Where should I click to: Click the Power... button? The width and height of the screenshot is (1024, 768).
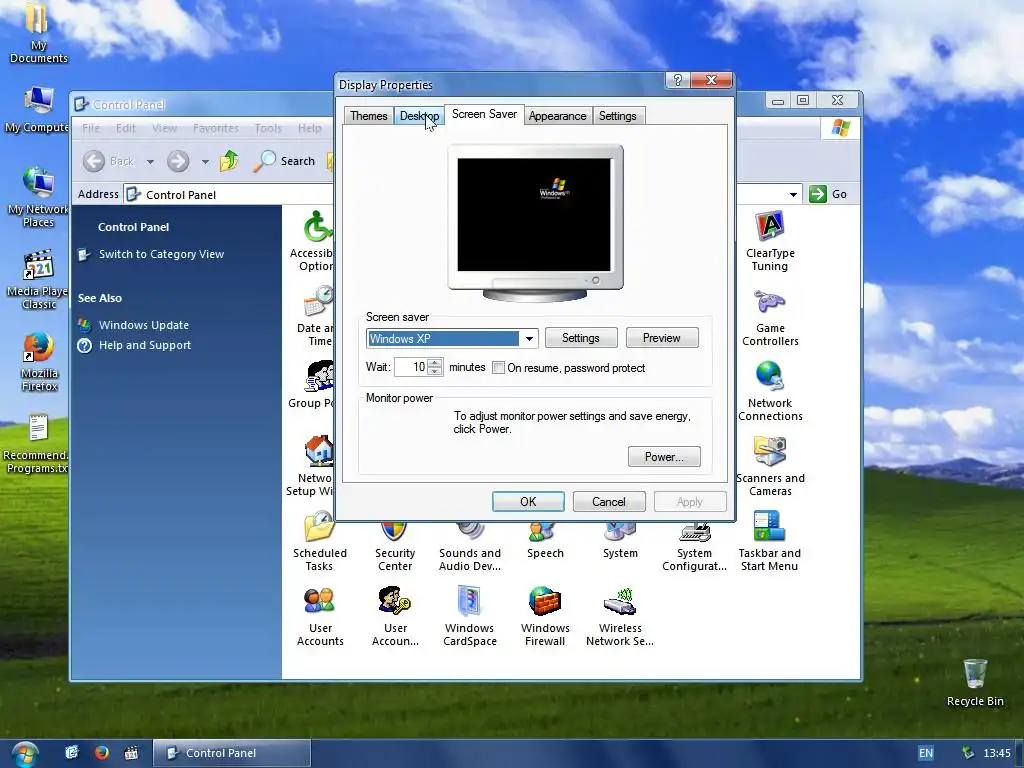click(x=664, y=456)
